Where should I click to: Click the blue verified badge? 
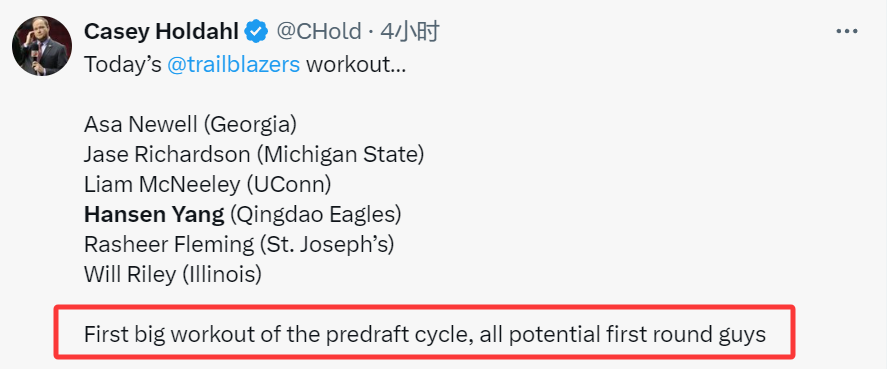click(x=256, y=32)
